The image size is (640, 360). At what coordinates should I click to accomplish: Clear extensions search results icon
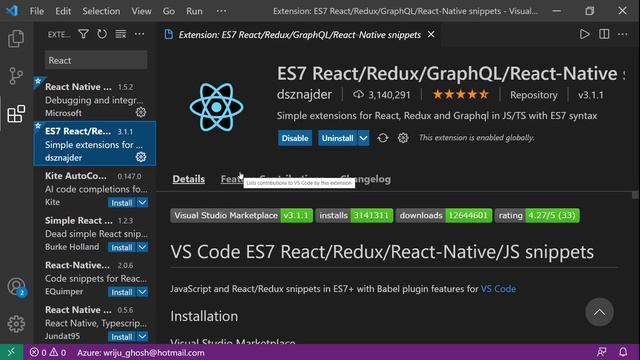coord(121,34)
